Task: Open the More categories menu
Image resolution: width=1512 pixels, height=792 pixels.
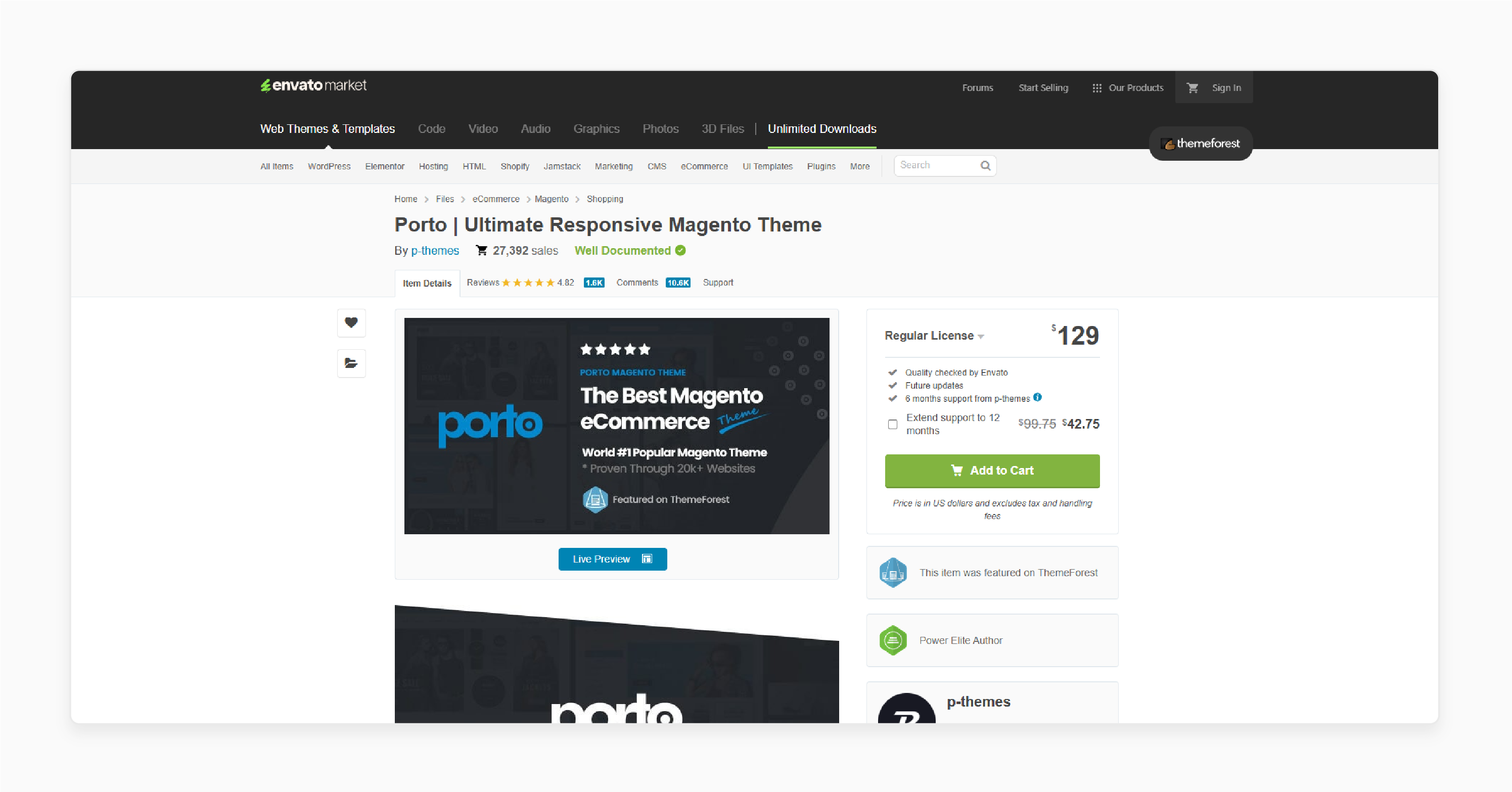Action: tap(859, 167)
